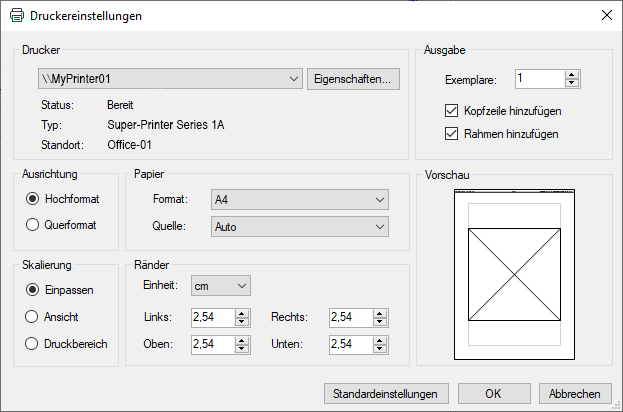Click the printer icon in the title bar
This screenshot has height=412, width=623.
point(16,16)
